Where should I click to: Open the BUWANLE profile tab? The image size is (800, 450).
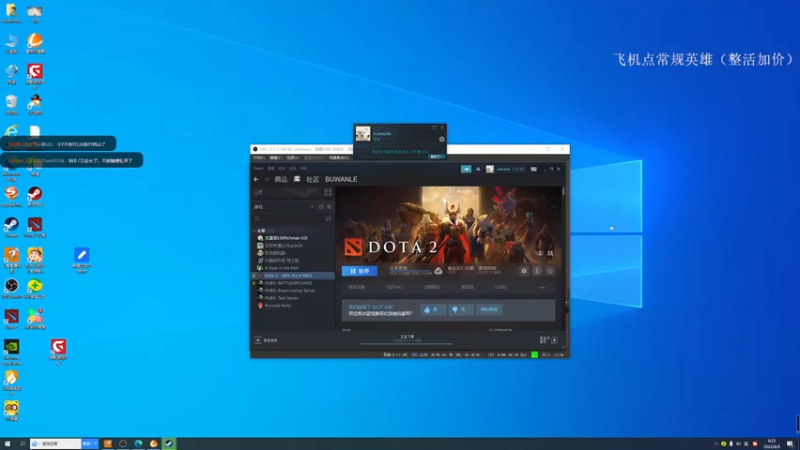click(x=341, y=180)
